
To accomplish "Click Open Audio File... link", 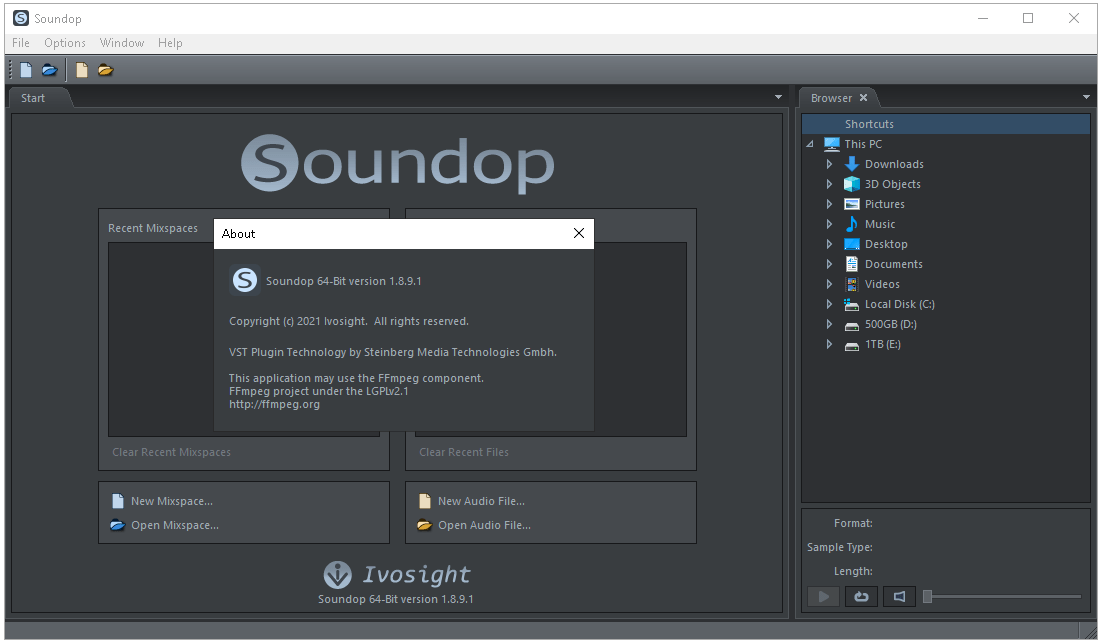I will [x=484, y=525].
